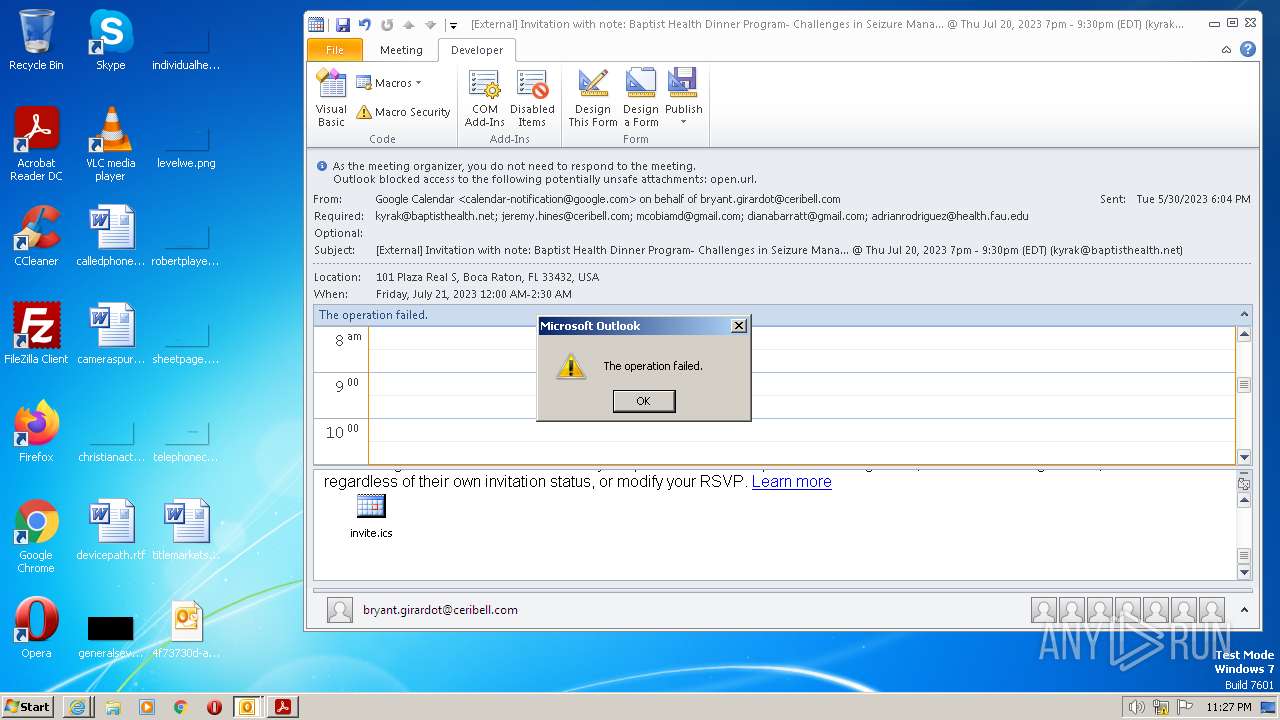This screenshot has width=1280, height=720.
Task: Click Design This Form
Action: pyautogui.click(x=593, y=98)
